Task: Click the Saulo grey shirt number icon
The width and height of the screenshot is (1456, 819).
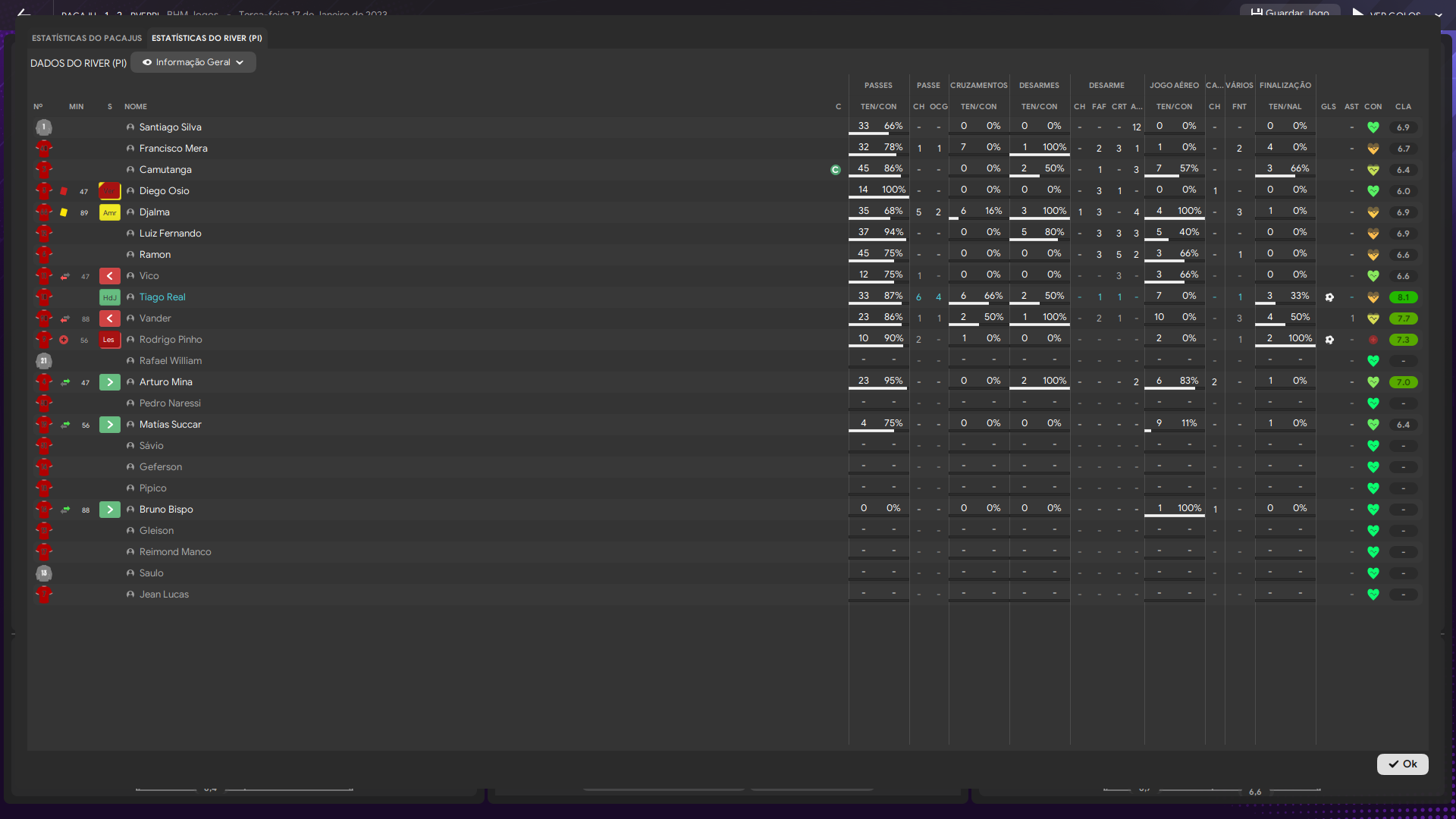Action: pyautogui.click(x=44, y=573)
